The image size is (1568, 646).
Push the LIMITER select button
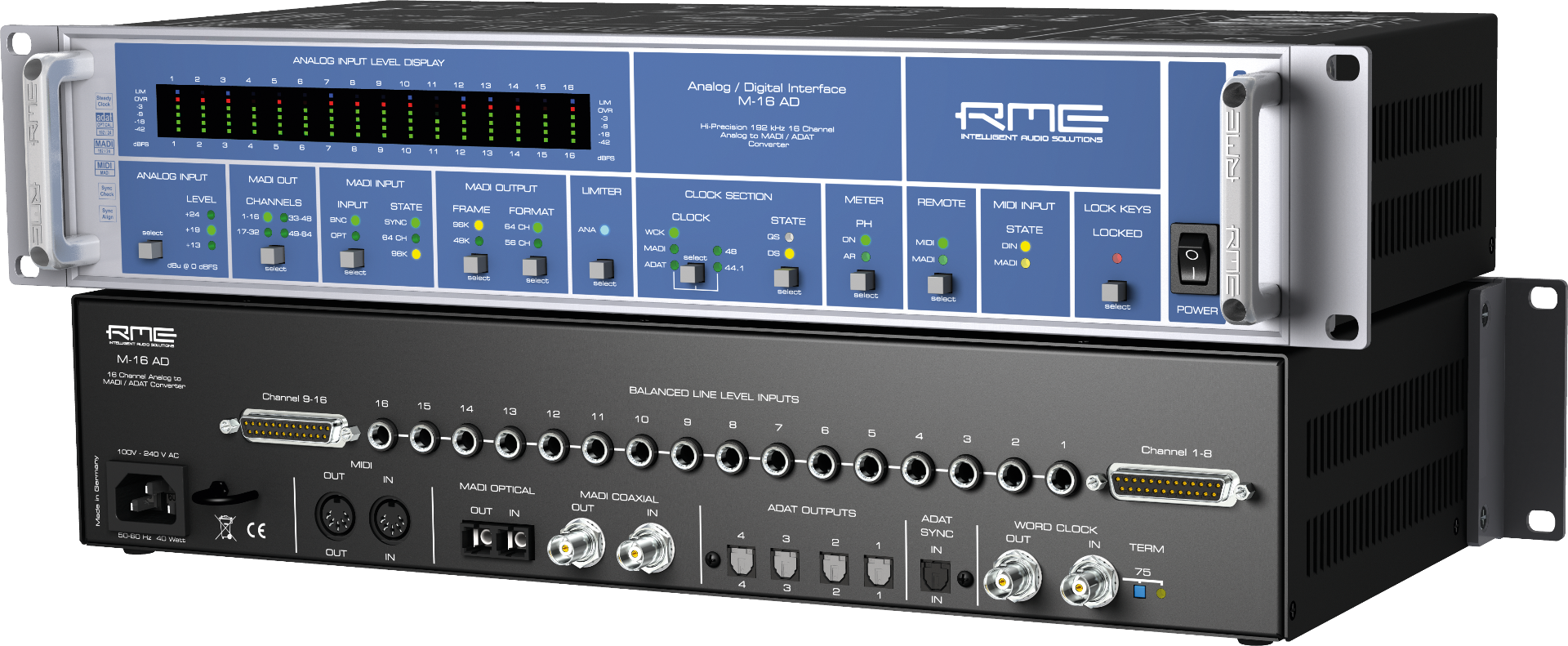click(x=601, y=270)
